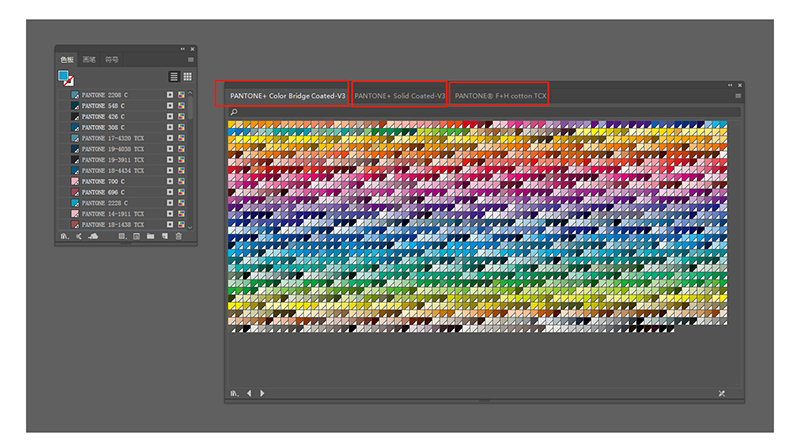Switch to PANTONE+ Solid Coated-V3 tab

(x=399, y=96)
